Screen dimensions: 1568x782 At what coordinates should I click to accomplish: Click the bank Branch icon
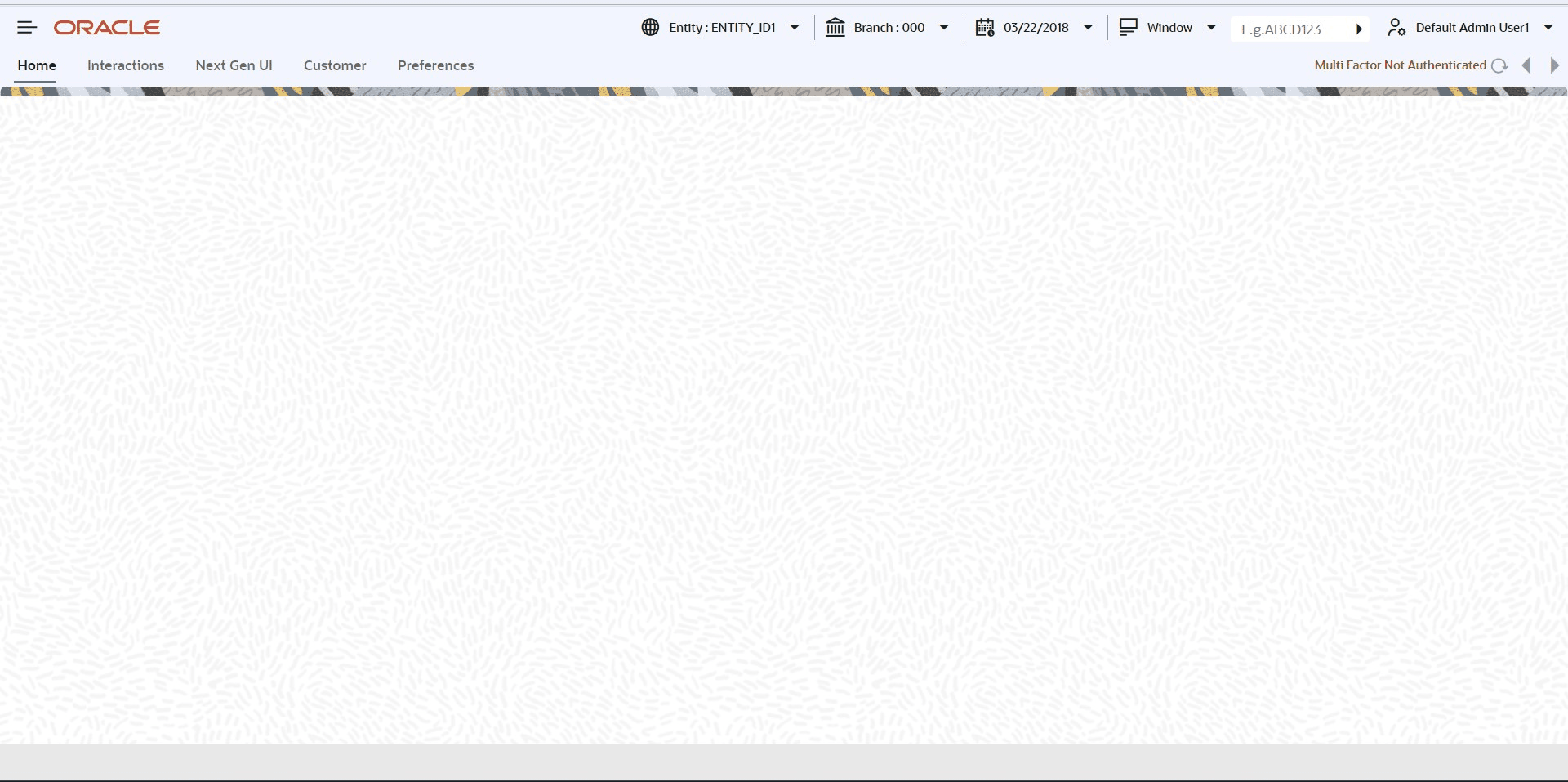pos(835,28)
